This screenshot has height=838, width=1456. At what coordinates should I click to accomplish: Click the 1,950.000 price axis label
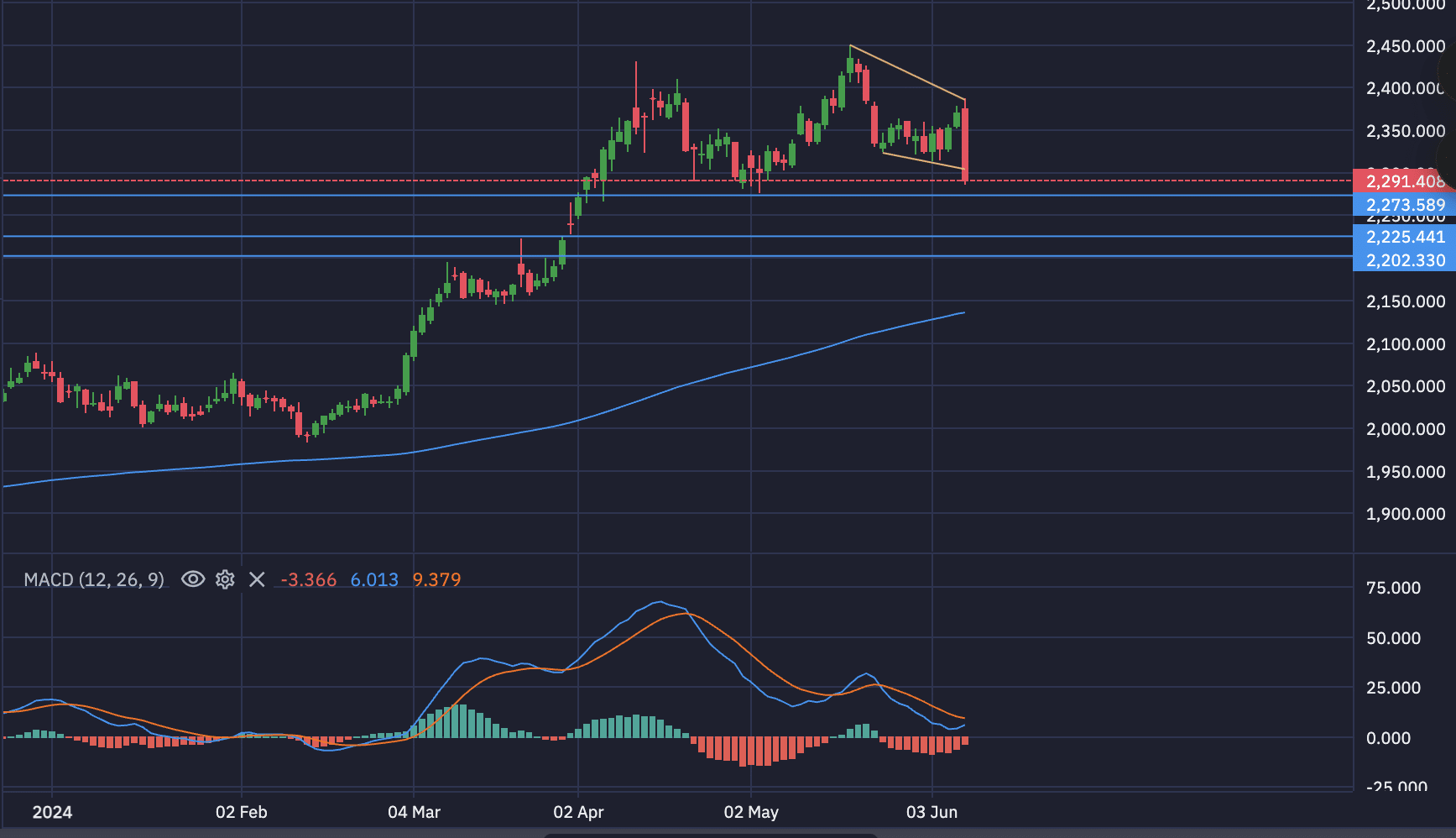click(x=1406, y=472)
